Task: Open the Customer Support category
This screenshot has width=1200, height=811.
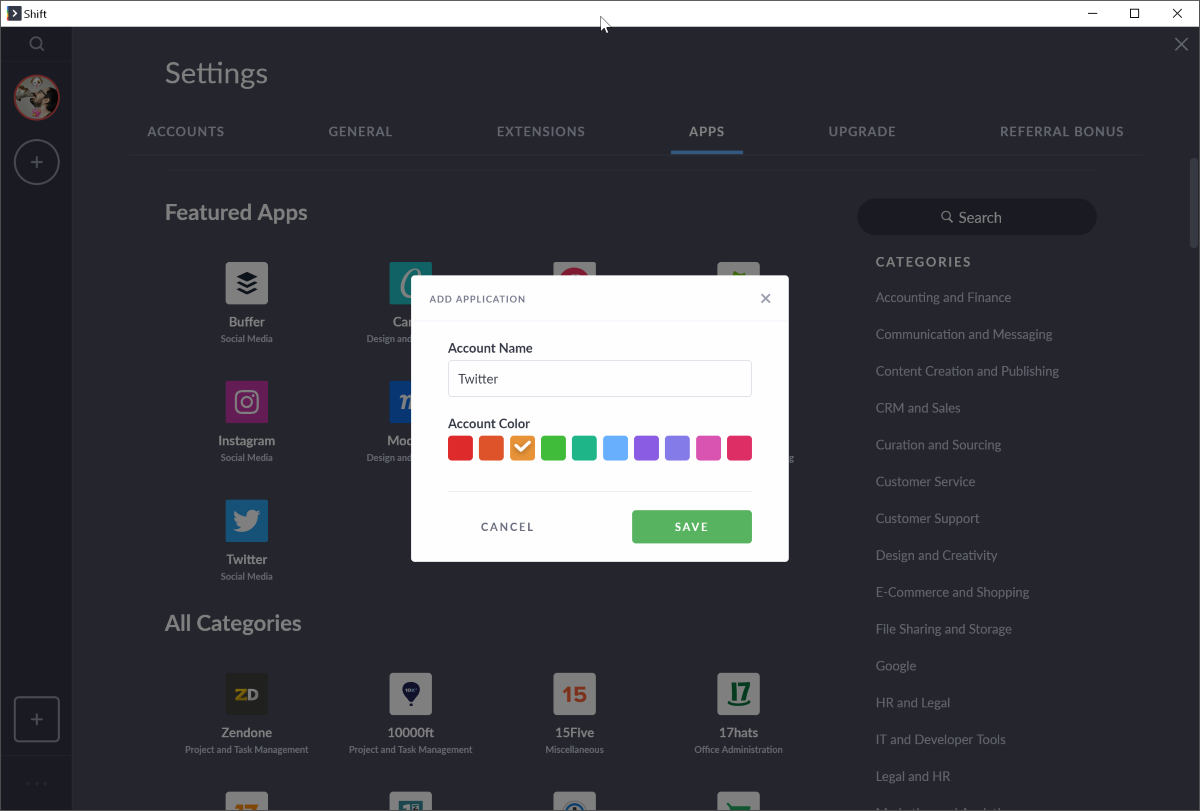Action: point(927,518)
